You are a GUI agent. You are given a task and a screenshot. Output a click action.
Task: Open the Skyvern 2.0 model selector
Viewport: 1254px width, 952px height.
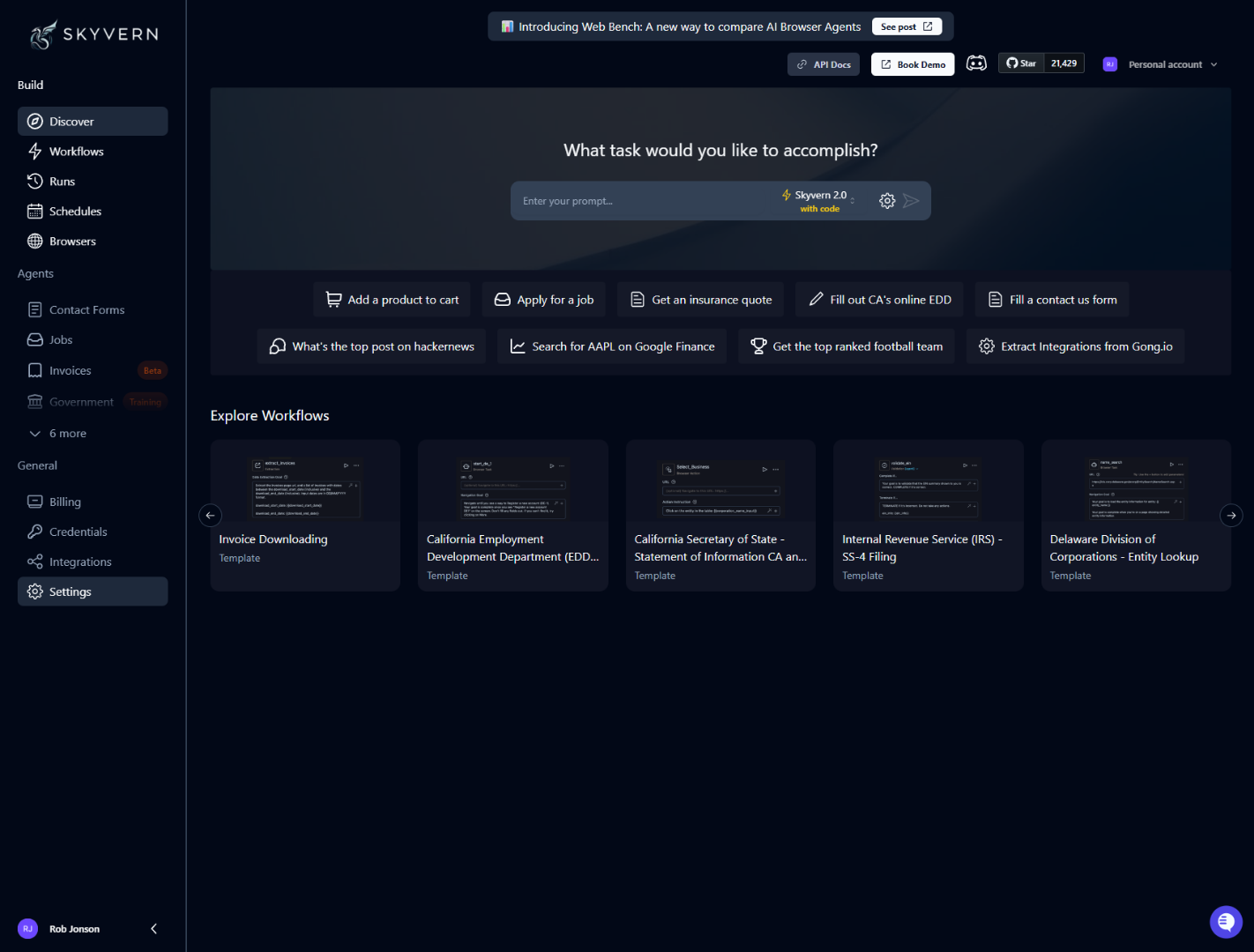819,201
